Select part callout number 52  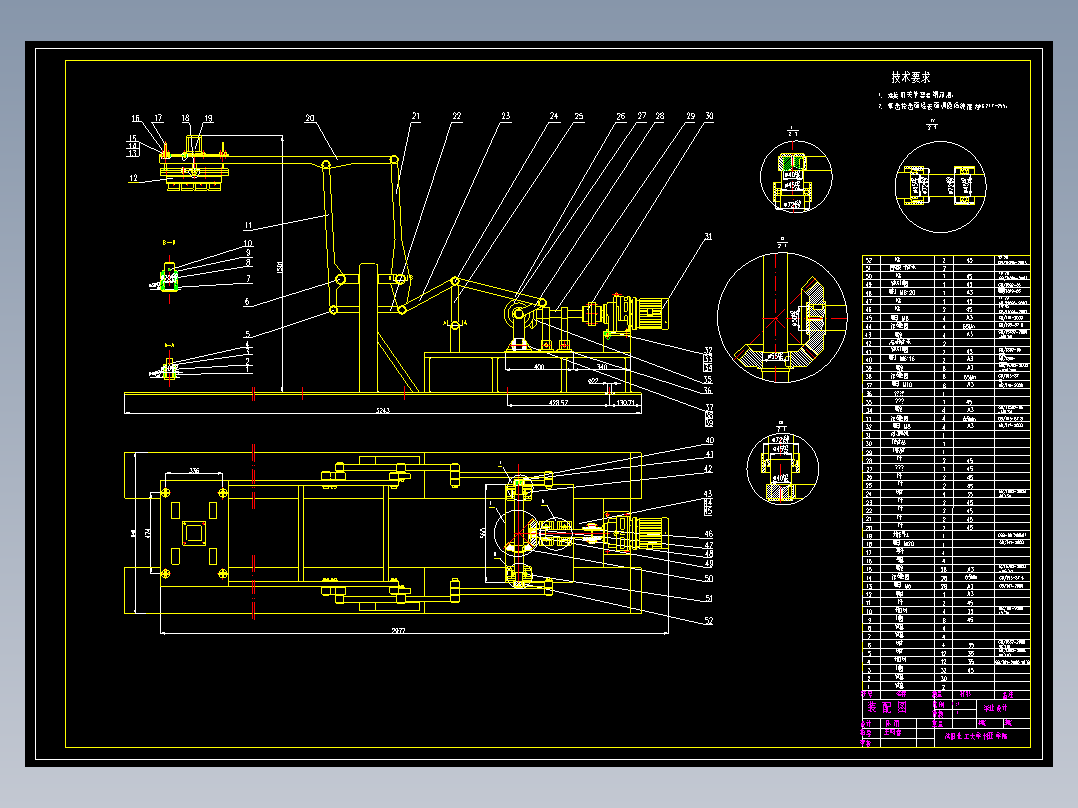[708, 620]
